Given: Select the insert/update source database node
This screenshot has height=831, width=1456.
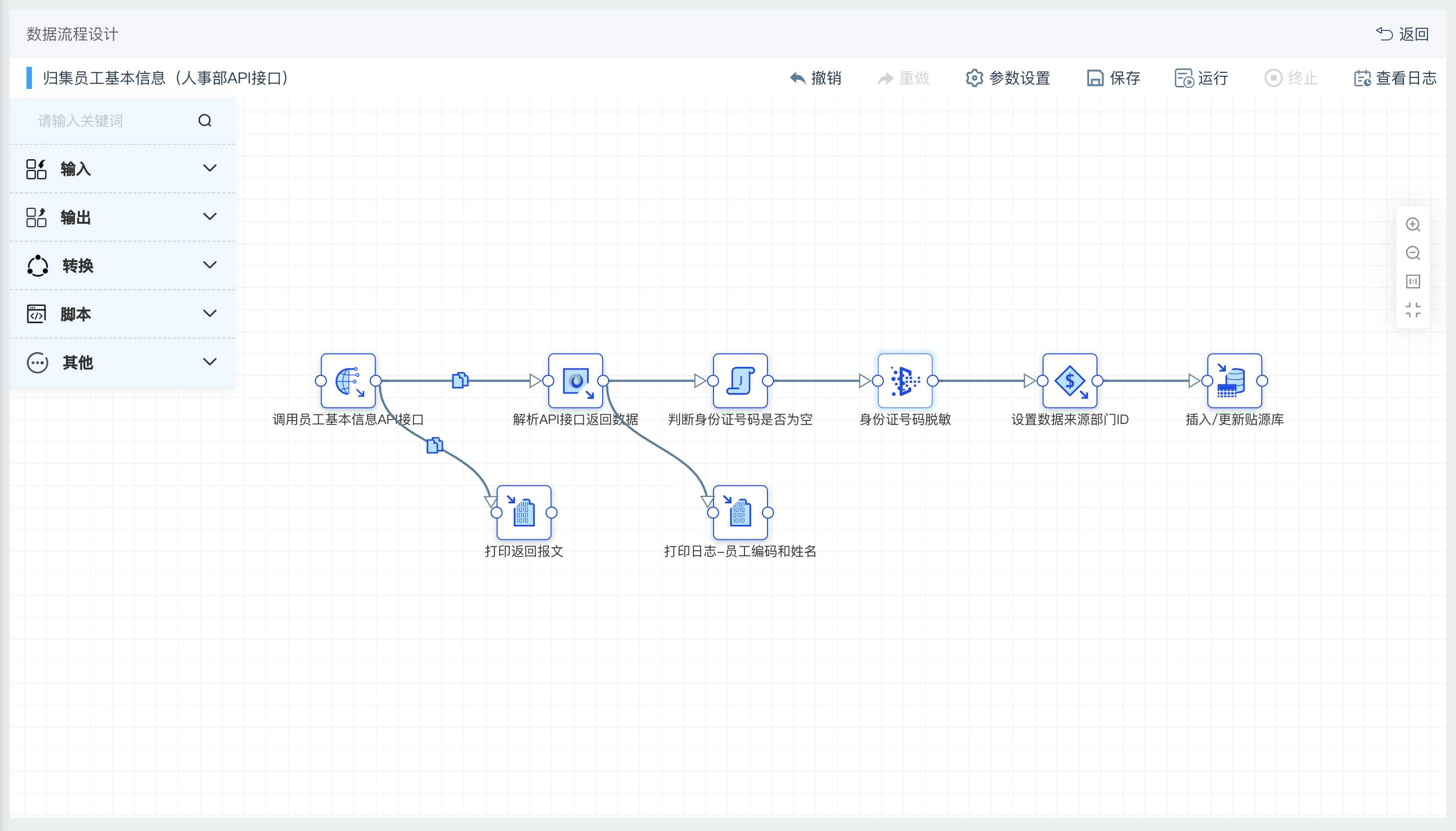Looking at the screenshot, I should [1234, 381].
